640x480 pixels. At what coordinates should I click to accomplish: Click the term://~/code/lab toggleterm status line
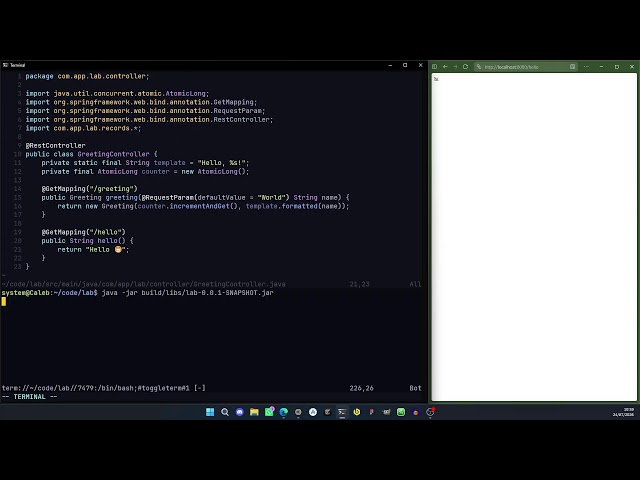click(104, 388)
